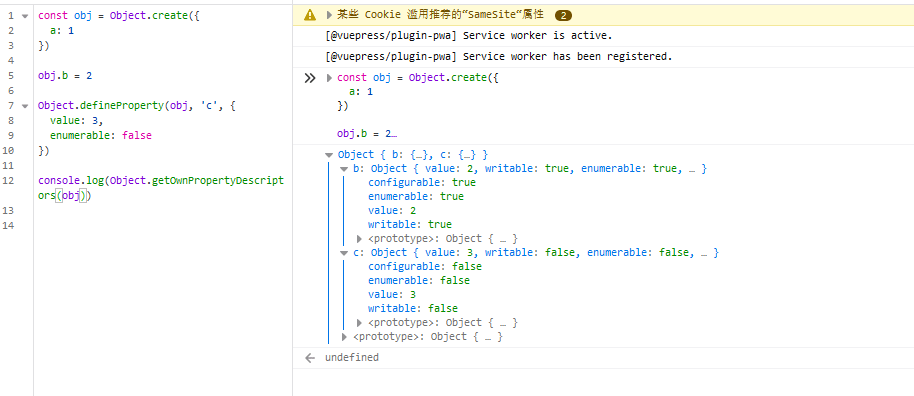Select 'configurable: false' row under c
The image size is (914, 396).
click(425, 267)
